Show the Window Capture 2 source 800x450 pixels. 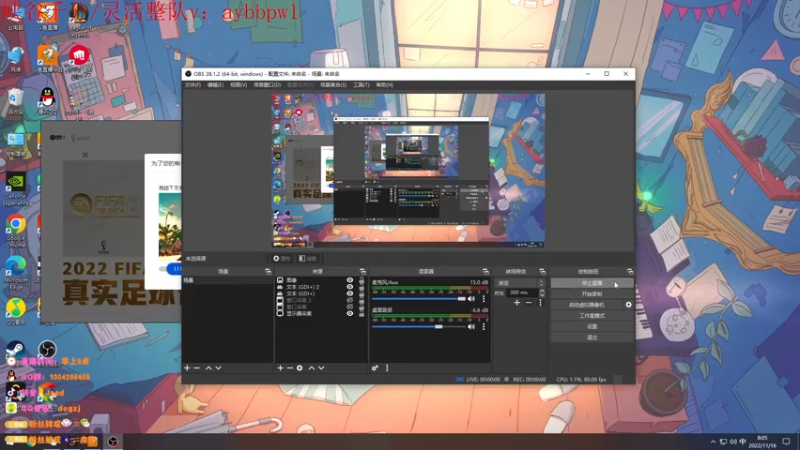pyautogui.click(x=349, y=300)
